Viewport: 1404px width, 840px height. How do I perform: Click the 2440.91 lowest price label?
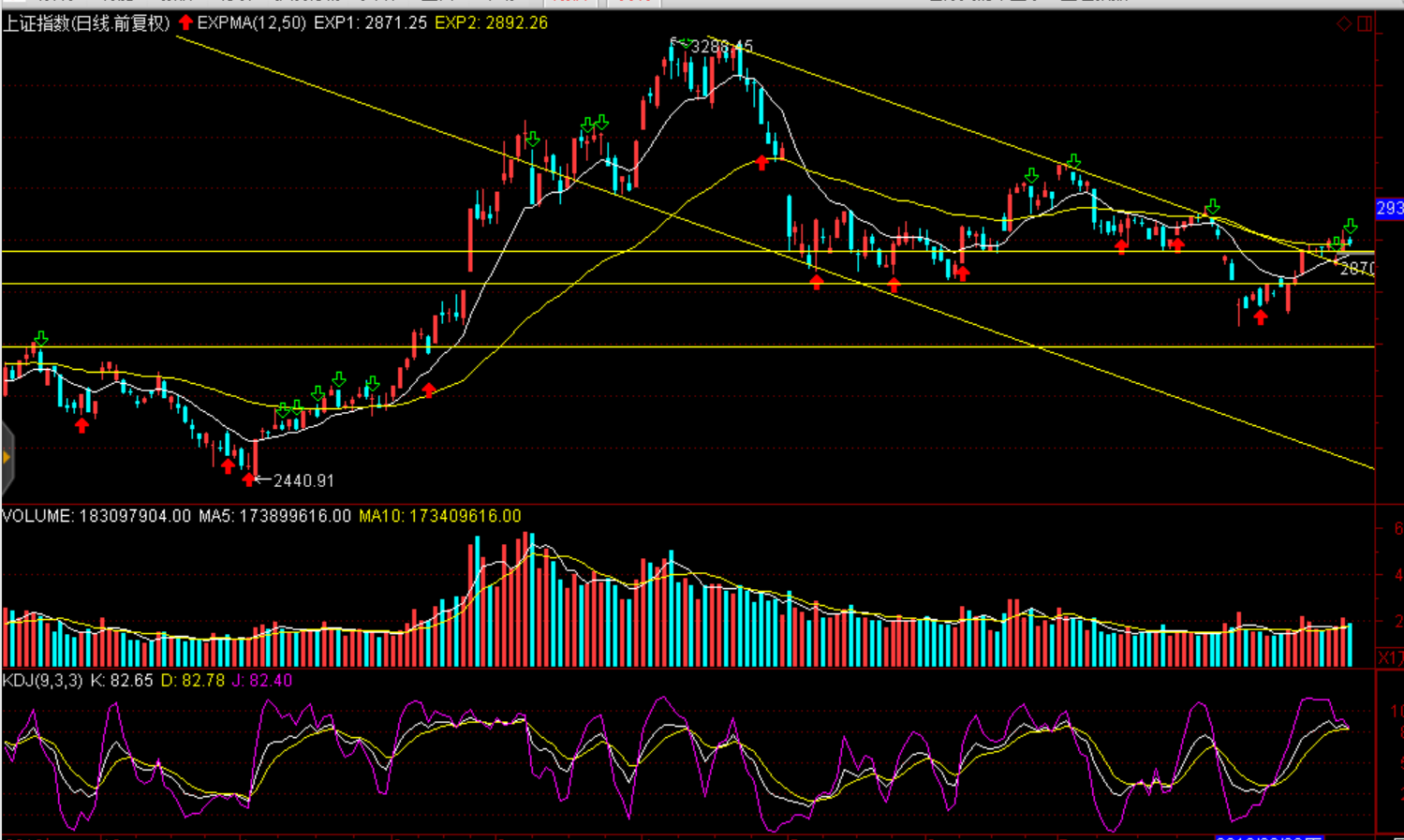click(x=303, y=480)
